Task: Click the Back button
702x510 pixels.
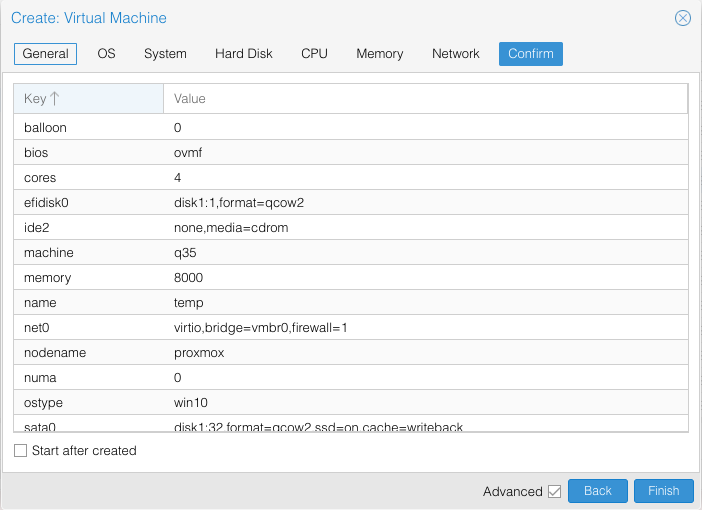Action: 598,491
